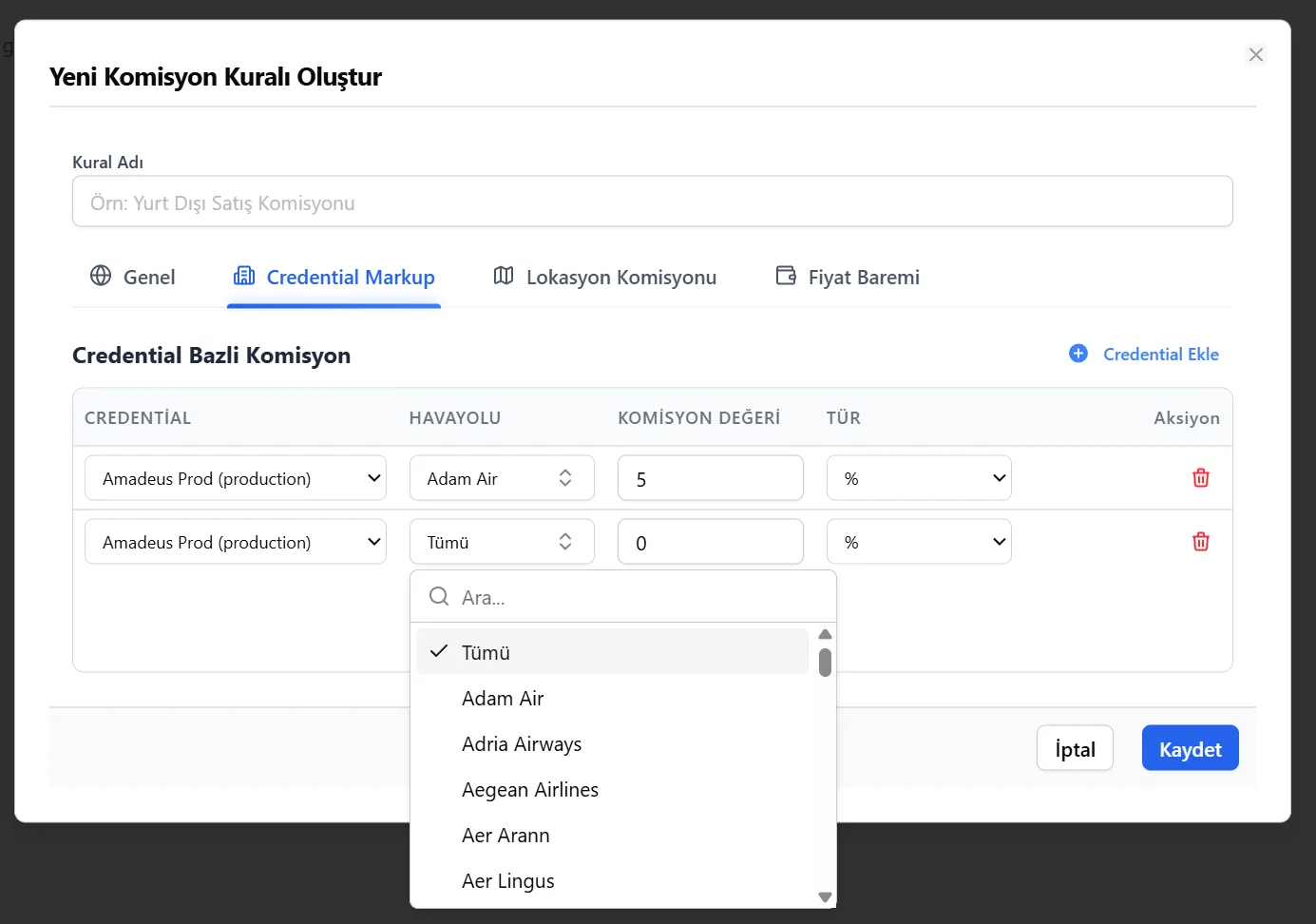1316x924 pixels.
Task: Expand the Adam Air airline selector
Action: (x=501, y=478)
